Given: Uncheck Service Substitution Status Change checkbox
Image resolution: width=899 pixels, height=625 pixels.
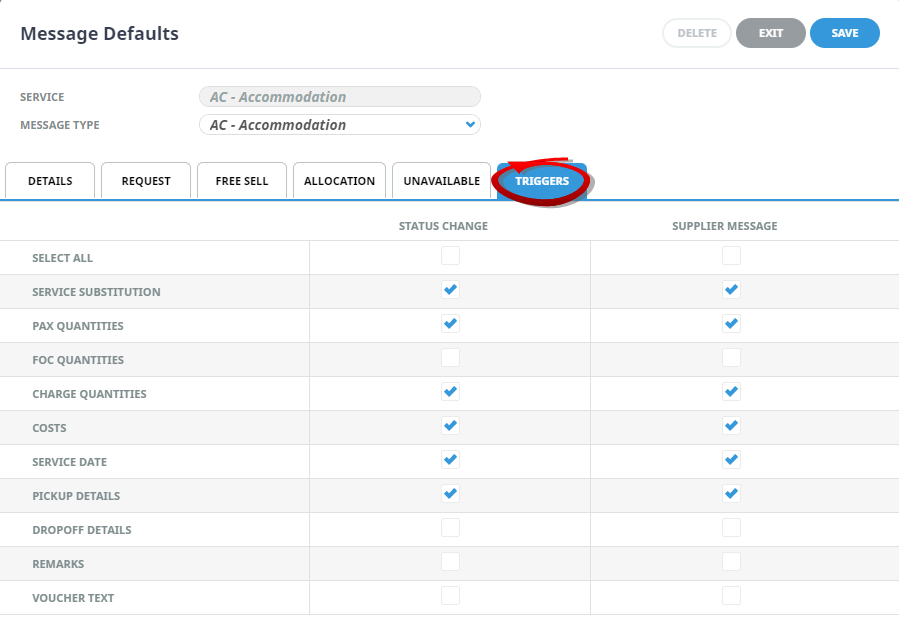Looking at the screenshot, I should point(451,290).
